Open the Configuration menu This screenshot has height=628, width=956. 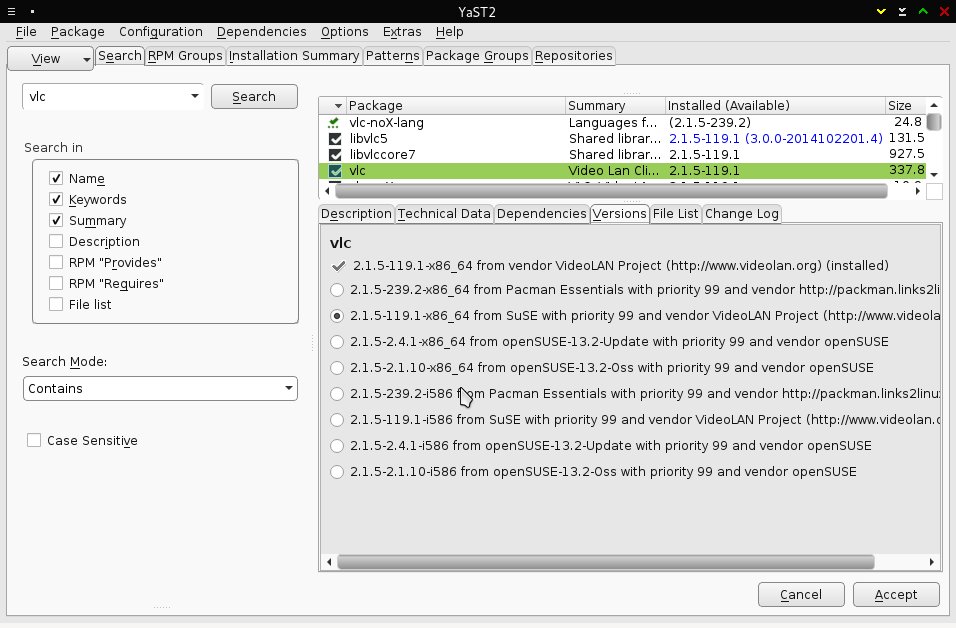pos(161,32)
